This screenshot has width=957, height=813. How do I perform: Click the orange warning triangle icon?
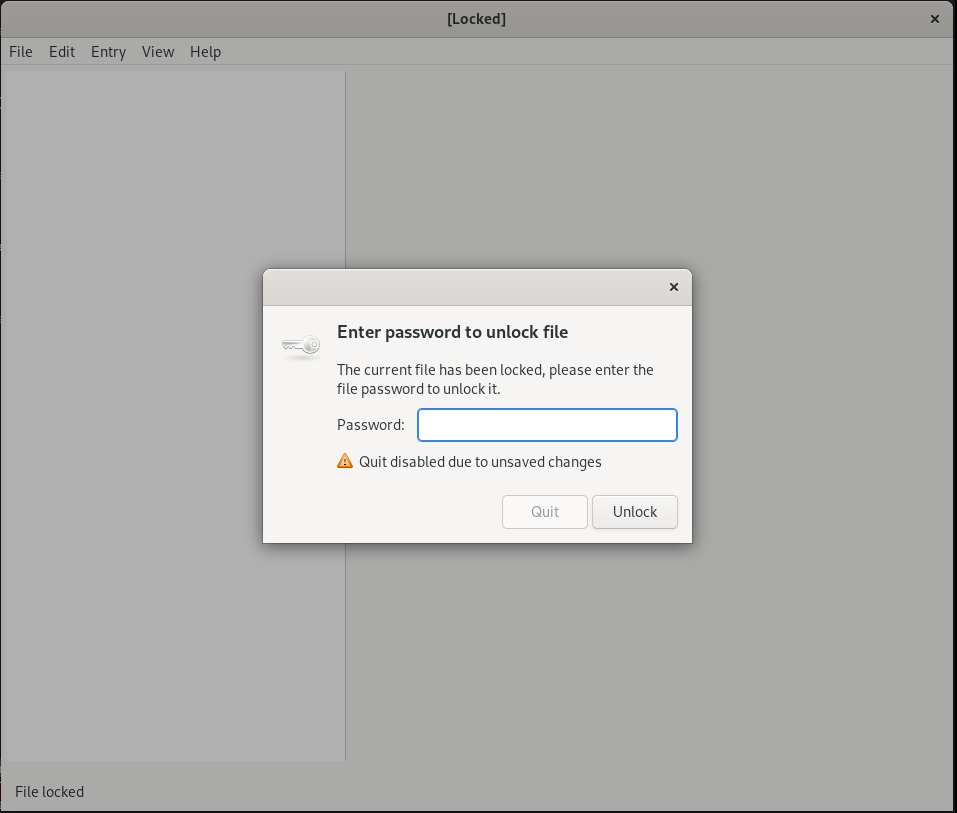coord(345,461)
